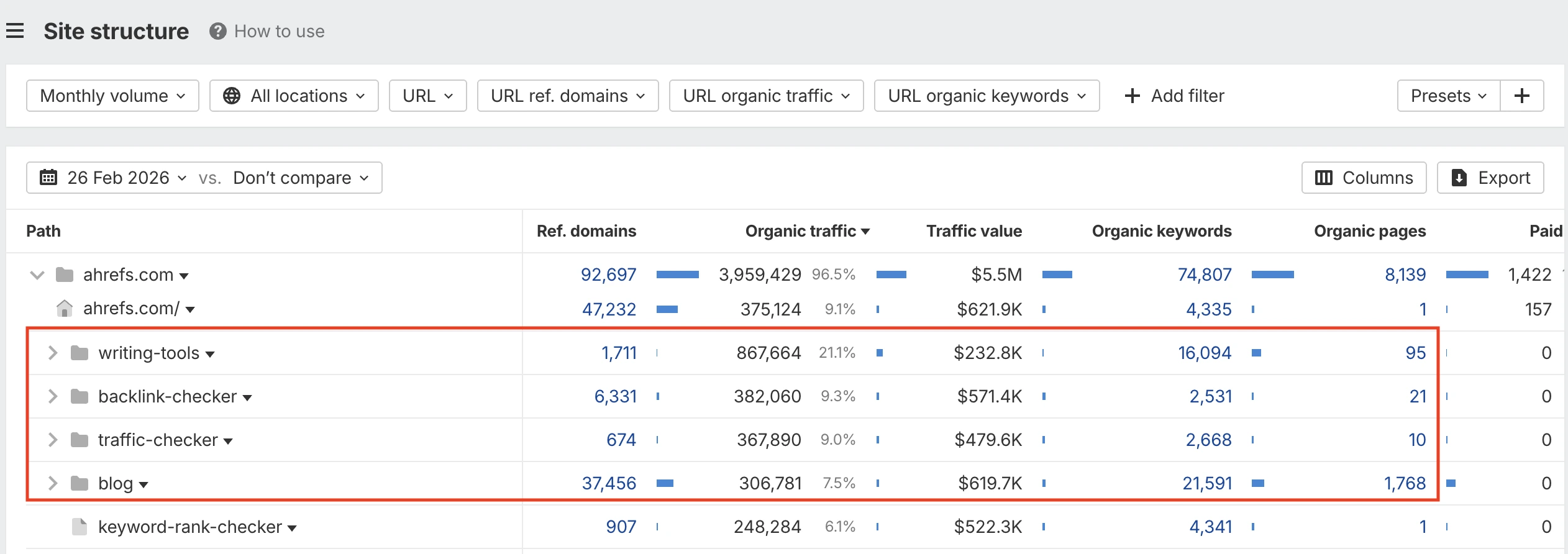Open the Columns settings button

pyautogui.click(x=1364, y=178)
